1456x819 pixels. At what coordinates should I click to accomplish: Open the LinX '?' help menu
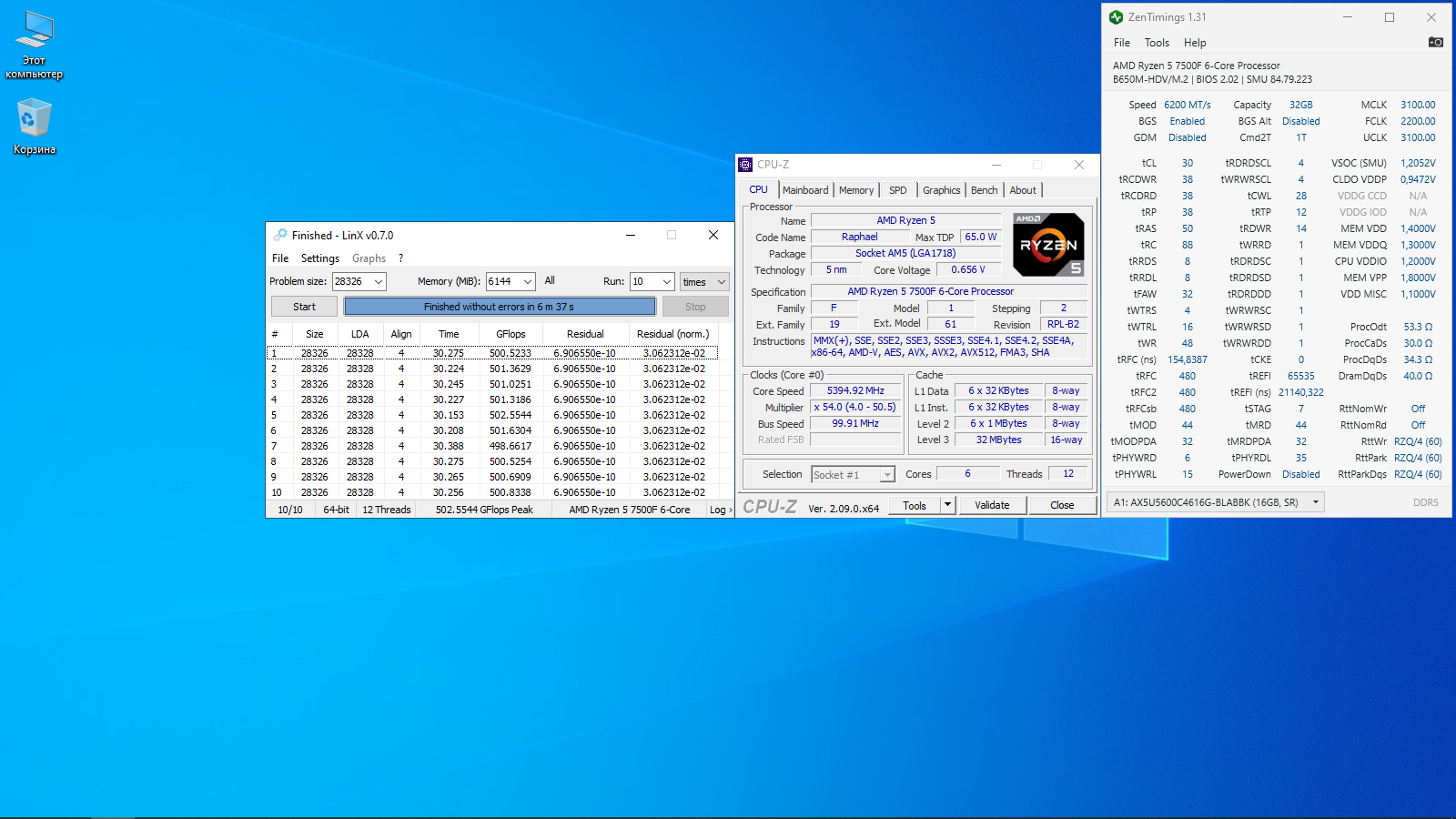pyautogui.click(x=400, y=258)
